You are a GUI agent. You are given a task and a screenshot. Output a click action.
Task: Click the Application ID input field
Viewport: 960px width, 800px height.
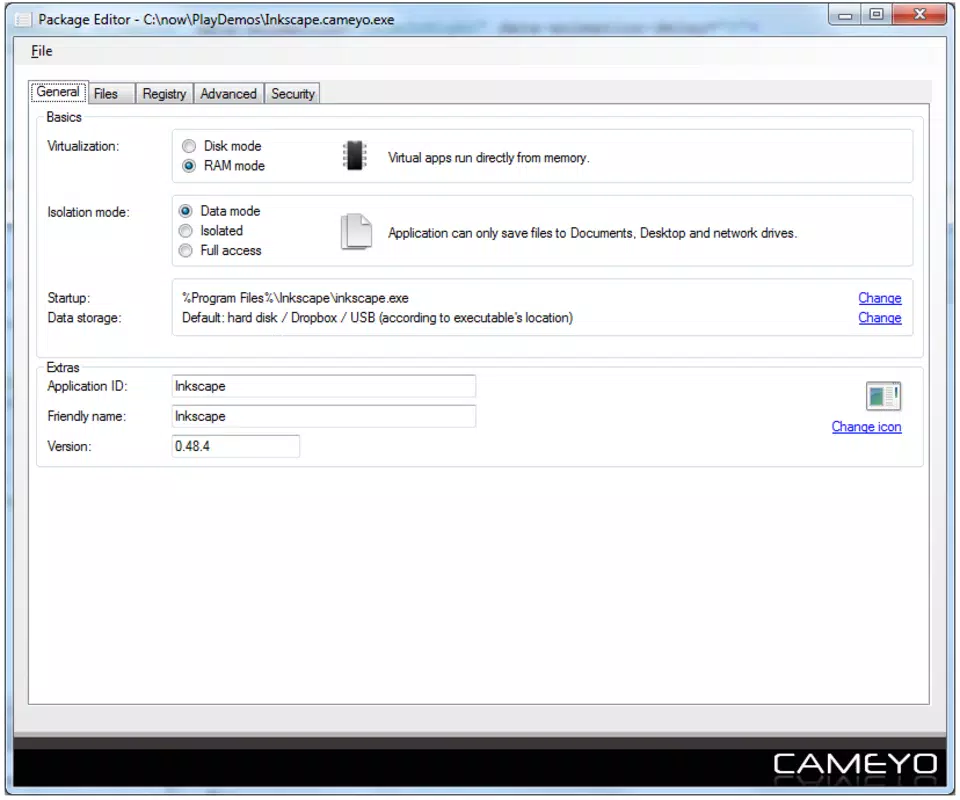point(323,386)
